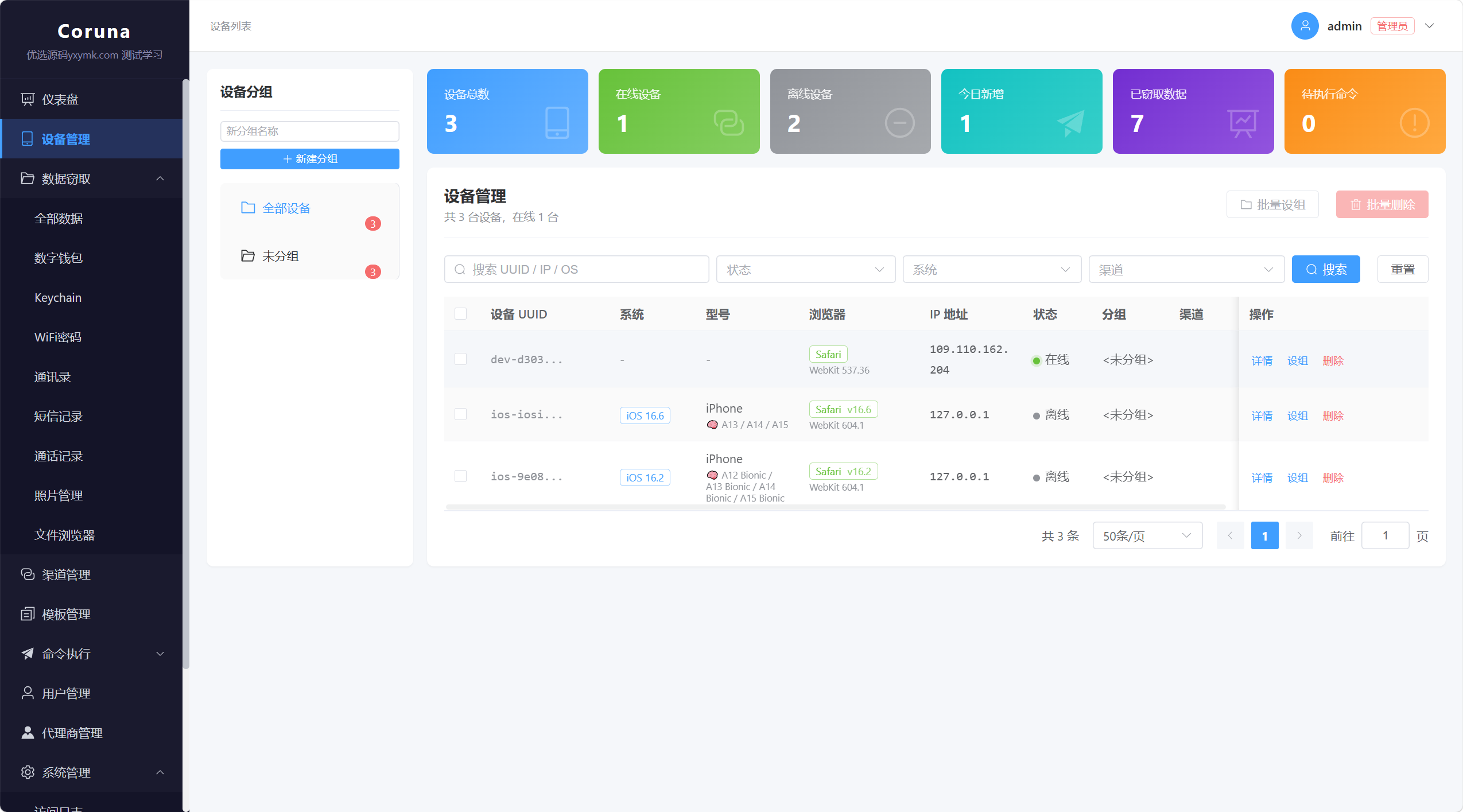Click the blue 搜索 button
The width and height of the screenshot is (1463, 812).
tap(1326, 269)
